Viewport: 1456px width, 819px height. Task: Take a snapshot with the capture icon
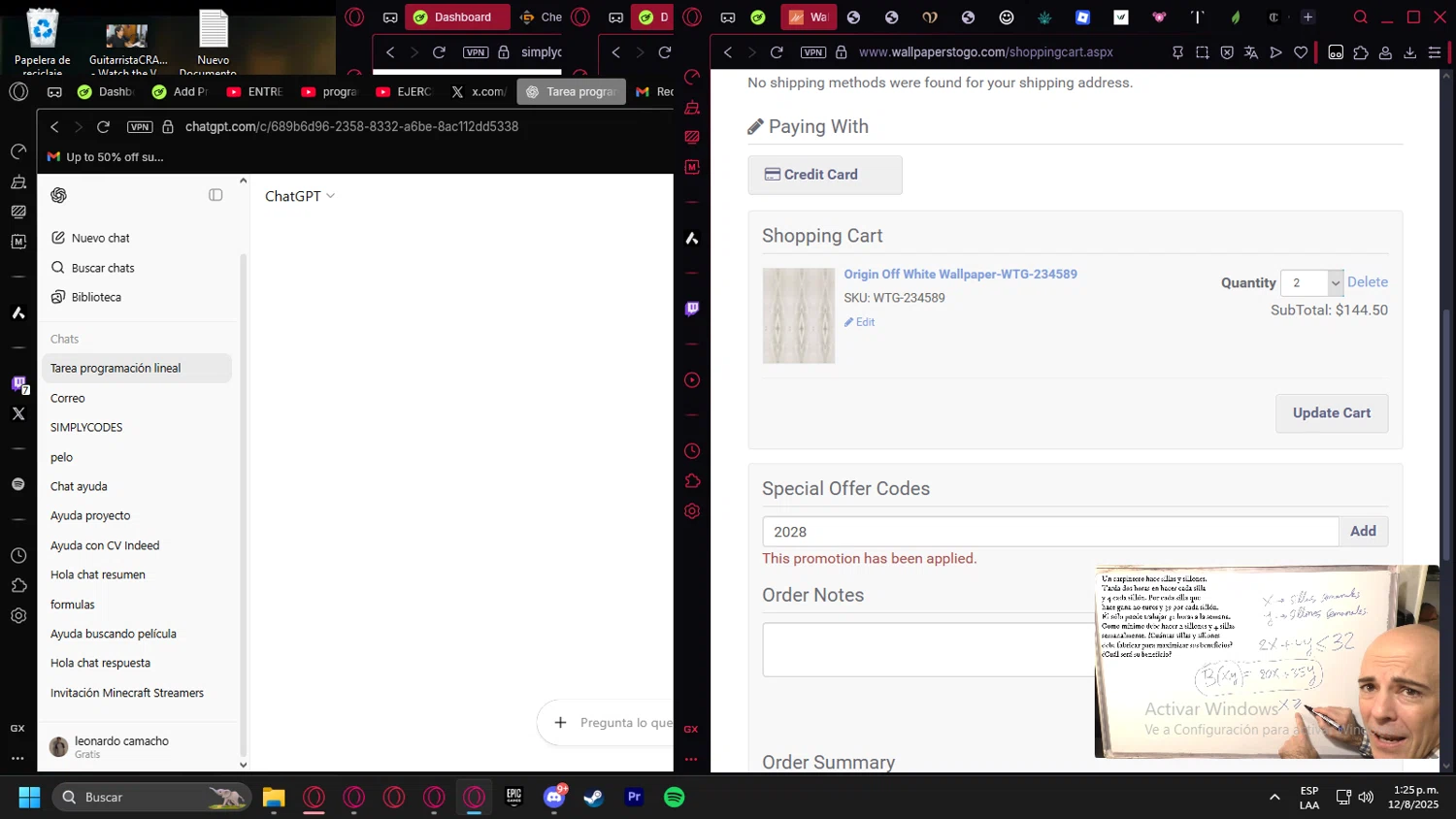[x=1203, y=52]
